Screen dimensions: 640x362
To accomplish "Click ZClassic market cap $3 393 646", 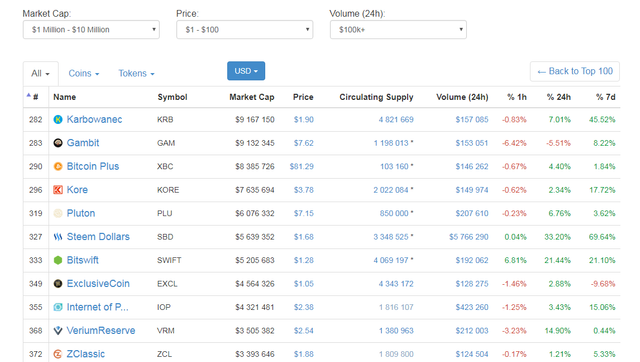I will tap(255, 354).
